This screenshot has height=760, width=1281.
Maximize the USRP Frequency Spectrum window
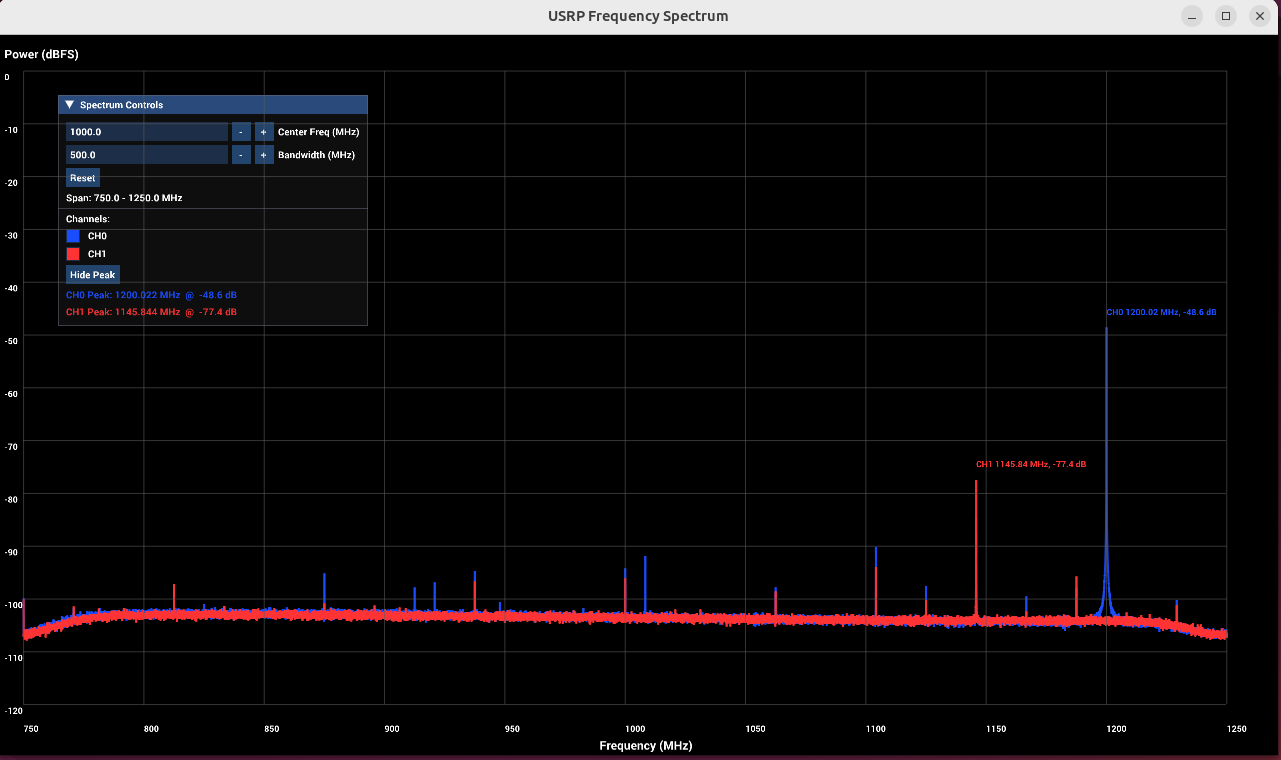pos(1225,16)
